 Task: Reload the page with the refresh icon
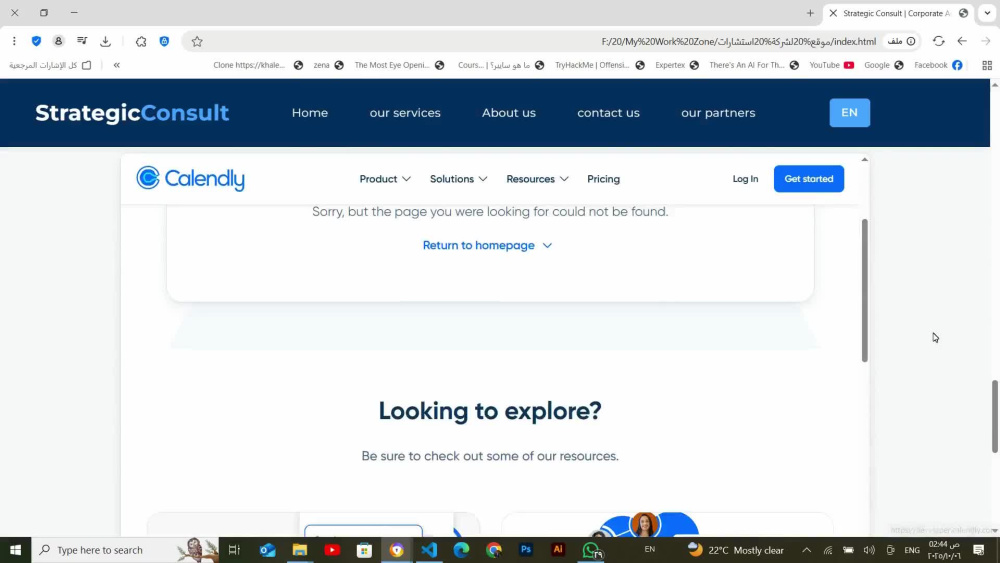coord(938,41)
